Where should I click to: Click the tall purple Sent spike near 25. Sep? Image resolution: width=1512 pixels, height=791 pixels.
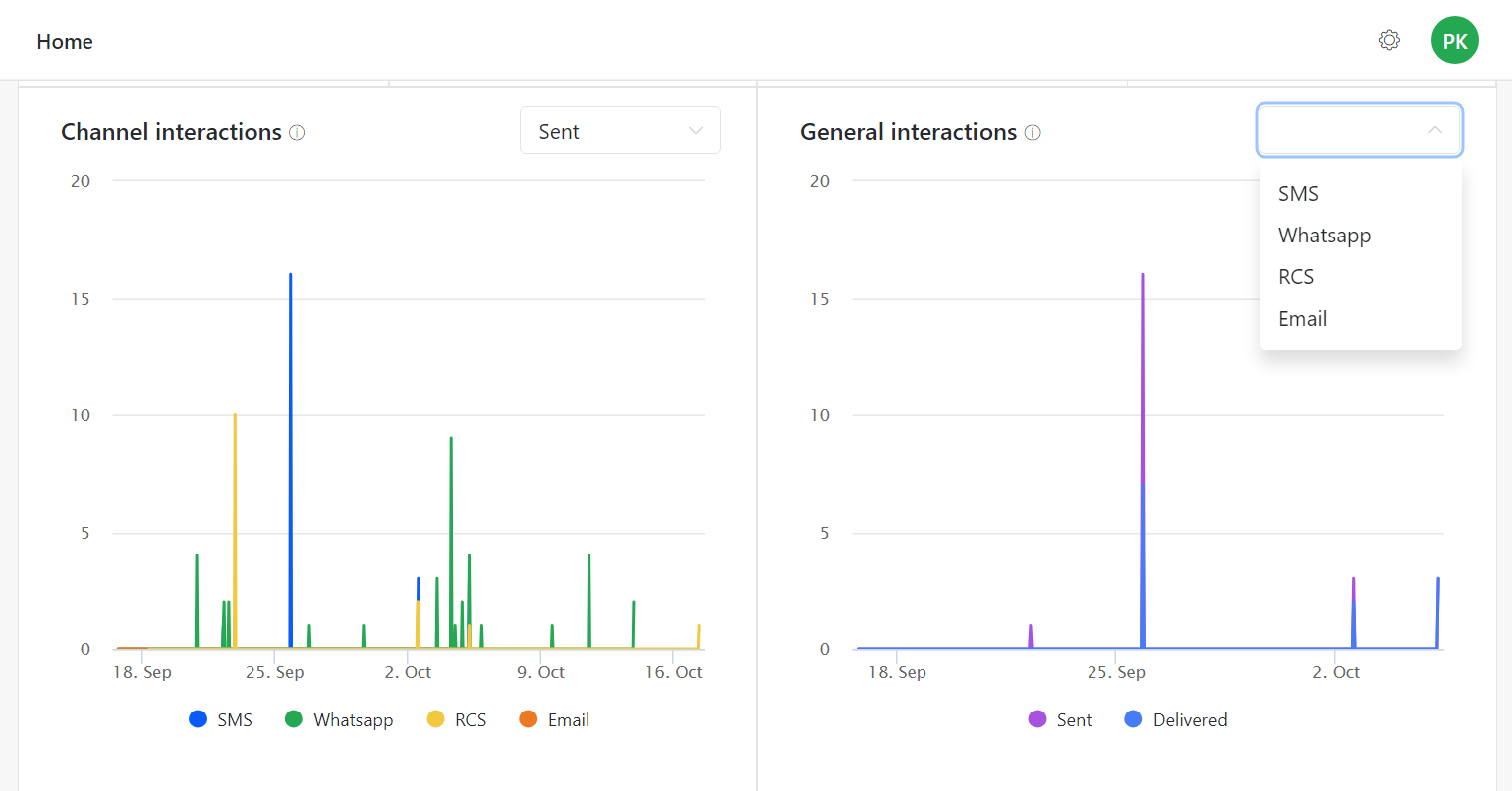pos(1143,378)
